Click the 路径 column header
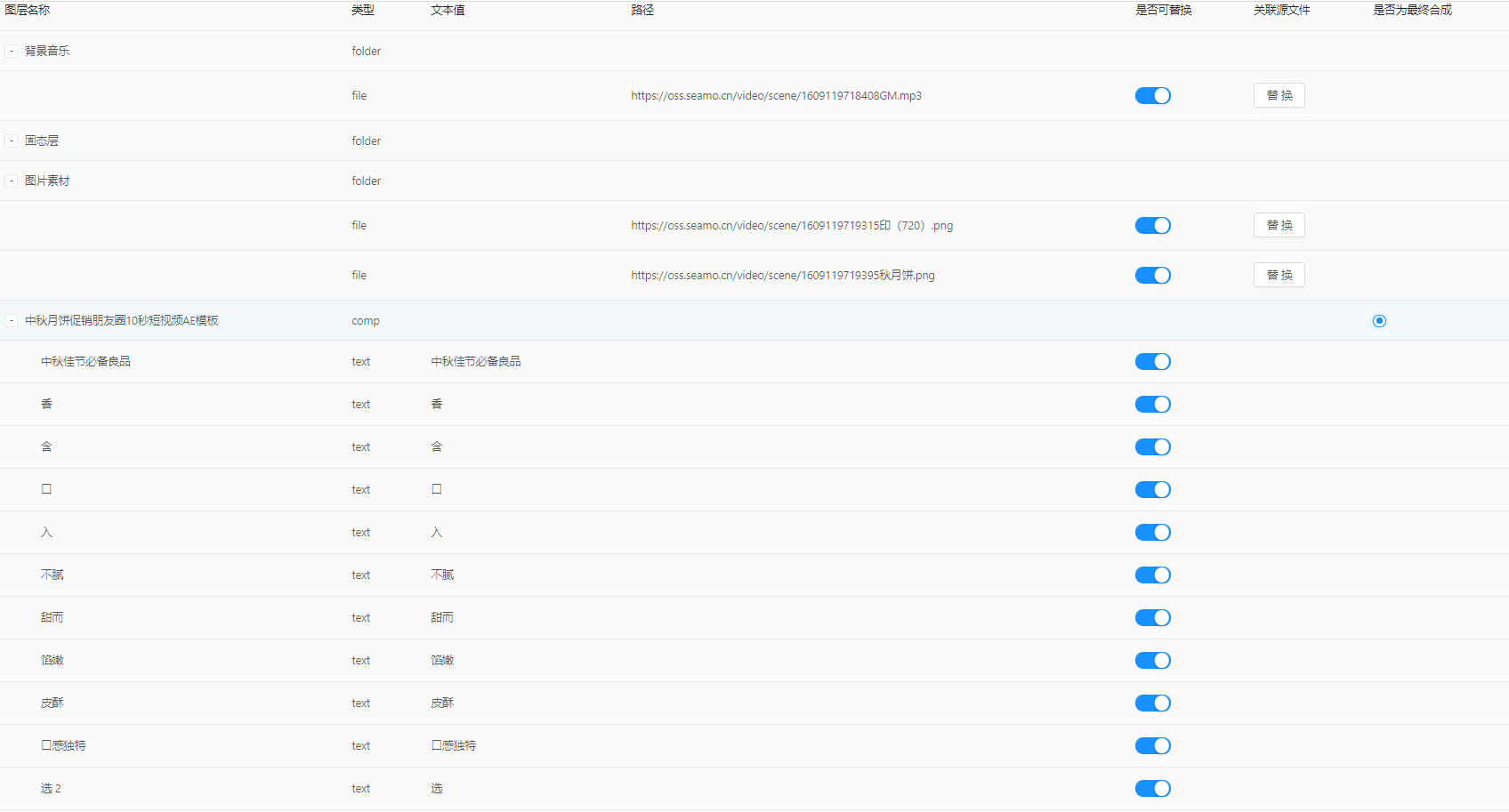The width and height of the screenshot is (1509, 812). [x=642, y=10]
